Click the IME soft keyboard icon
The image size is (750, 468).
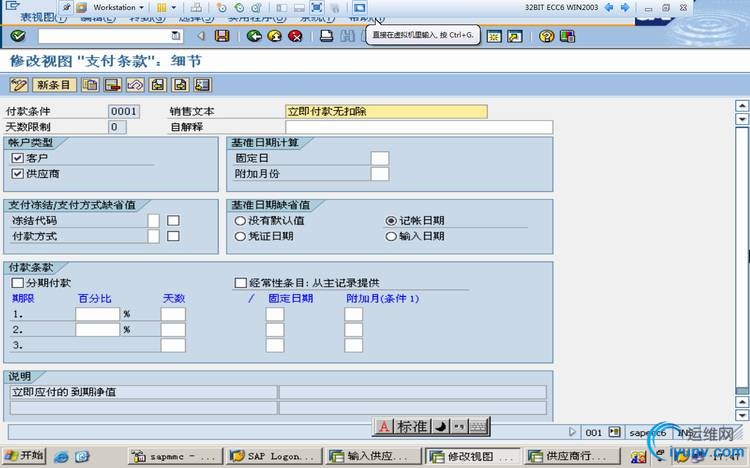point(478,426)
